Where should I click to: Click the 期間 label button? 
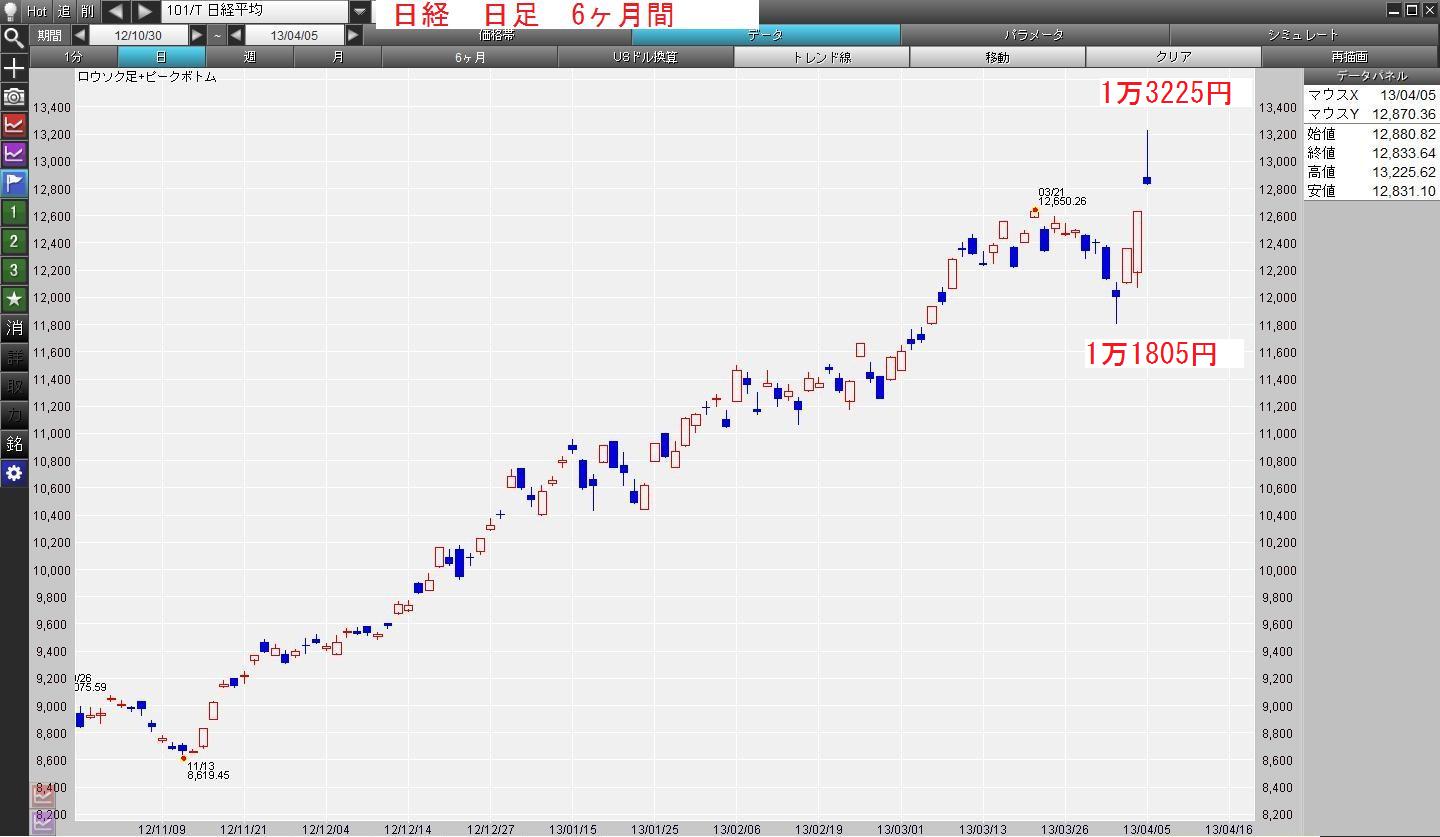49,35
